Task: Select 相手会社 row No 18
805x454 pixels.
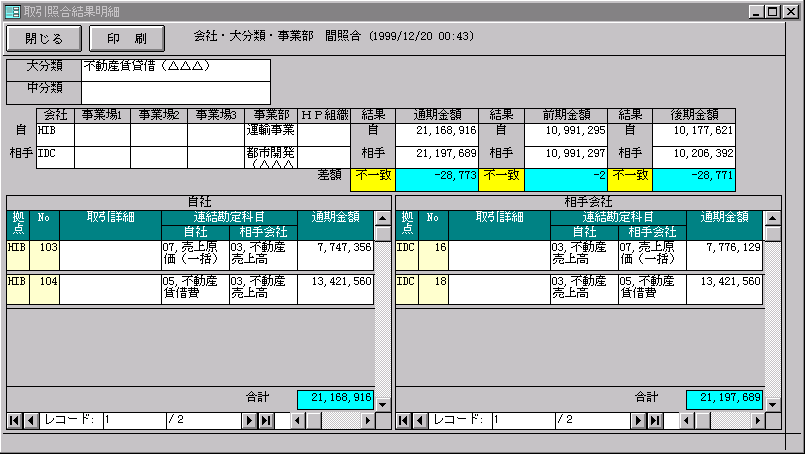Action: (433, 289)
